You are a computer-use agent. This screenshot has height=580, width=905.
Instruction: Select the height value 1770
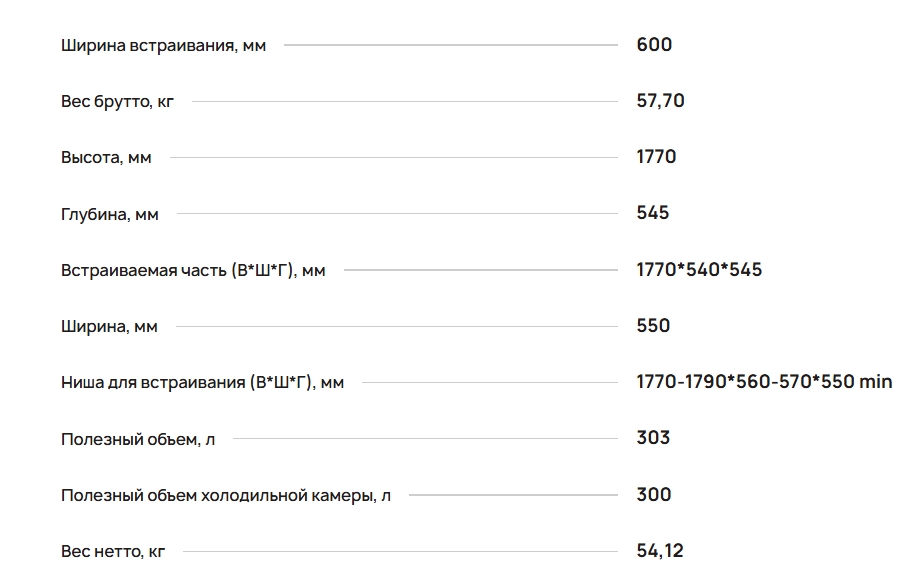pos(656,156)
